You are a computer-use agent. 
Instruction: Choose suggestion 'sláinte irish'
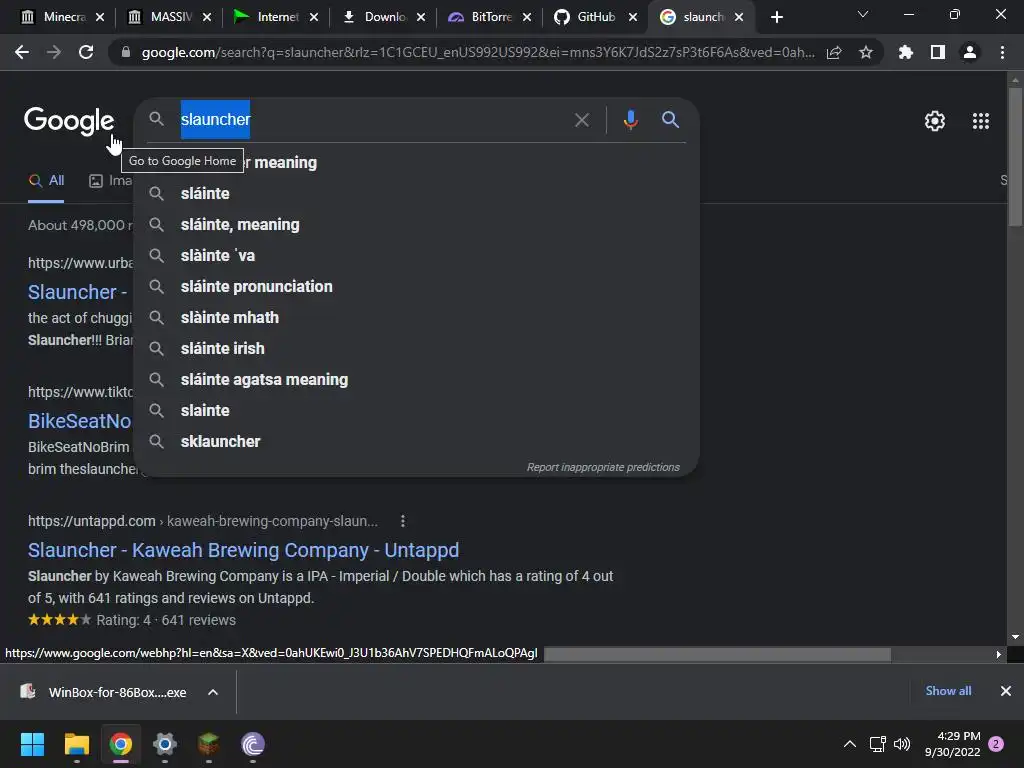[417, 349]
